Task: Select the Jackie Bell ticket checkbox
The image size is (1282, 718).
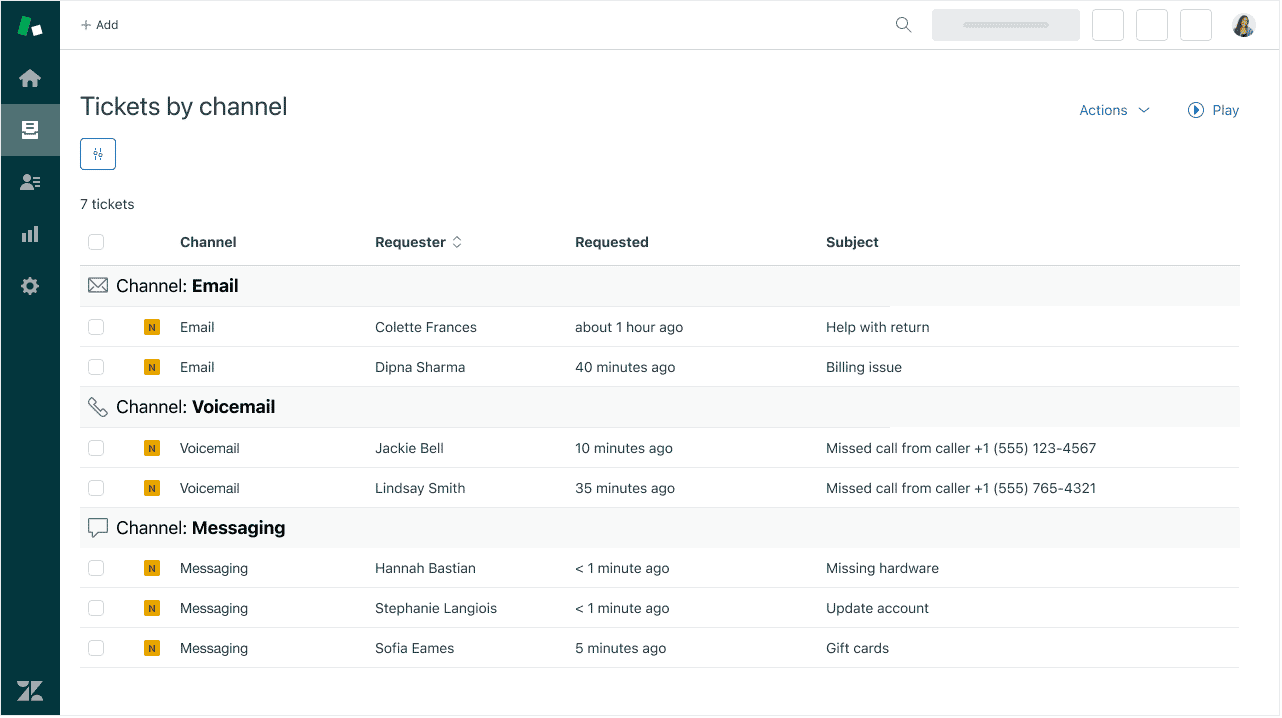Action: 96,448
